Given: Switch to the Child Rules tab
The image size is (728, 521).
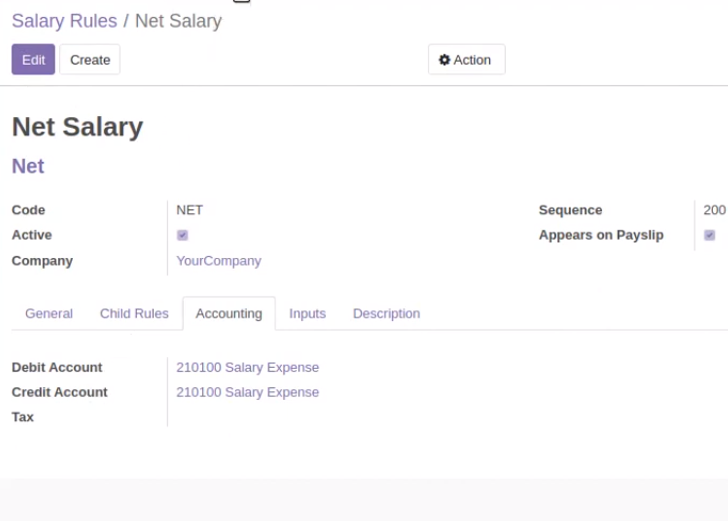Looking at the screenshot, I should click(x=134, y=313).
